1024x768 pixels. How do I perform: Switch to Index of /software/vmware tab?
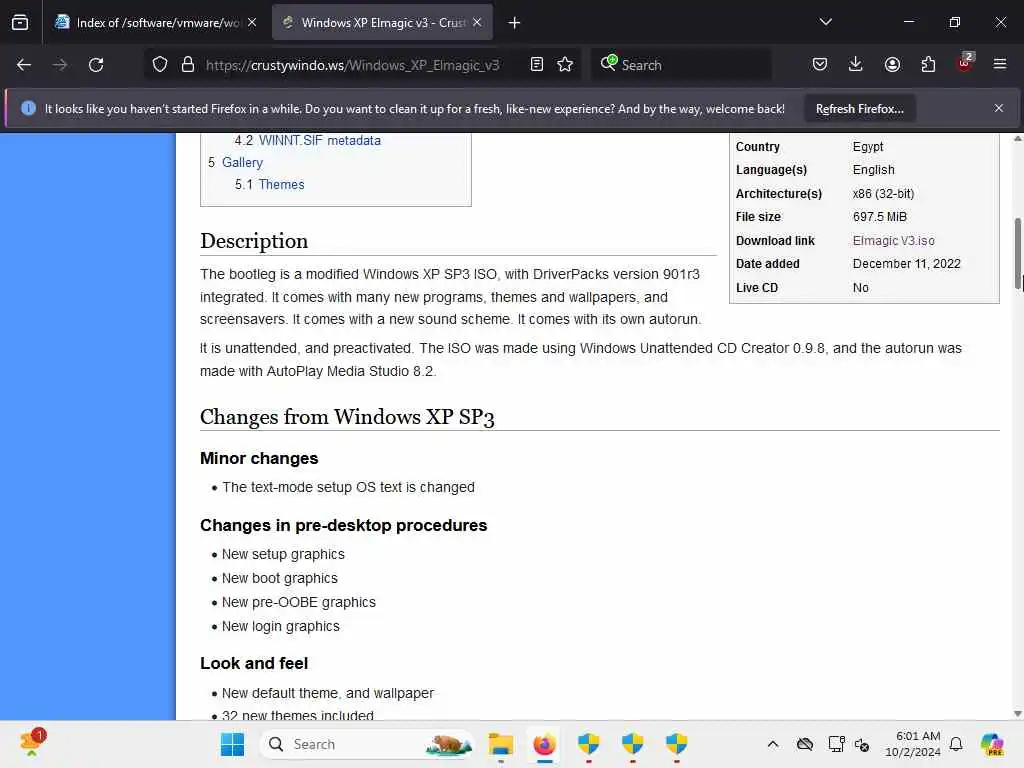(x=155, y=23)
